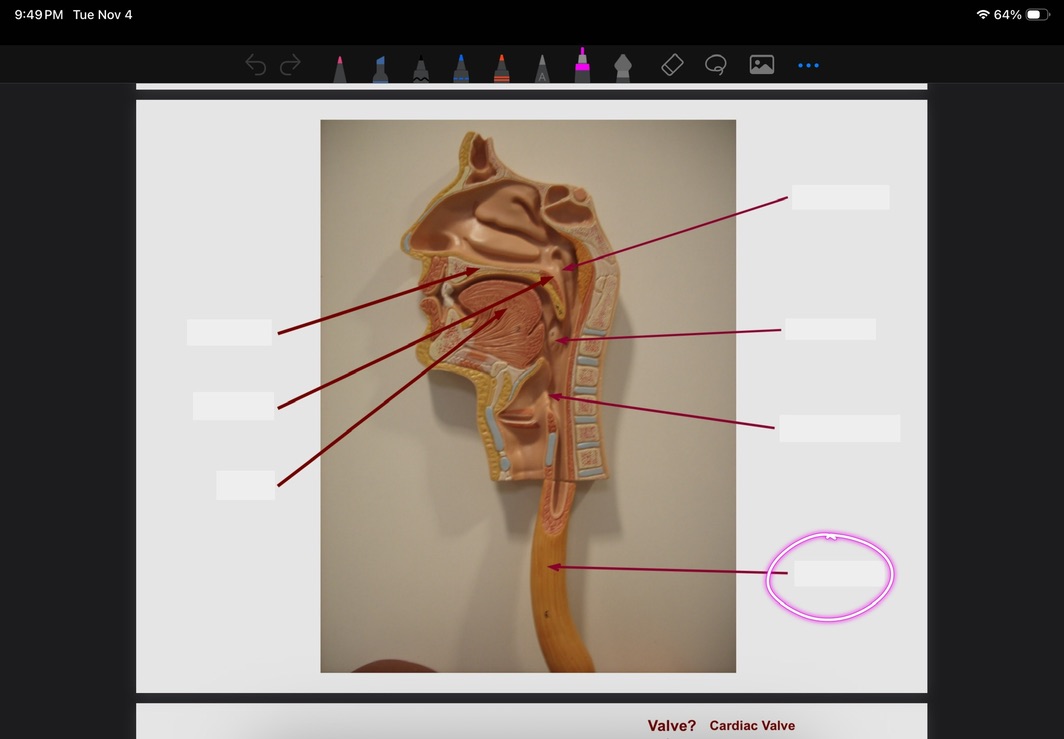Tap the undo arrow
This screenshot has width=1064, height=739.
256,66
